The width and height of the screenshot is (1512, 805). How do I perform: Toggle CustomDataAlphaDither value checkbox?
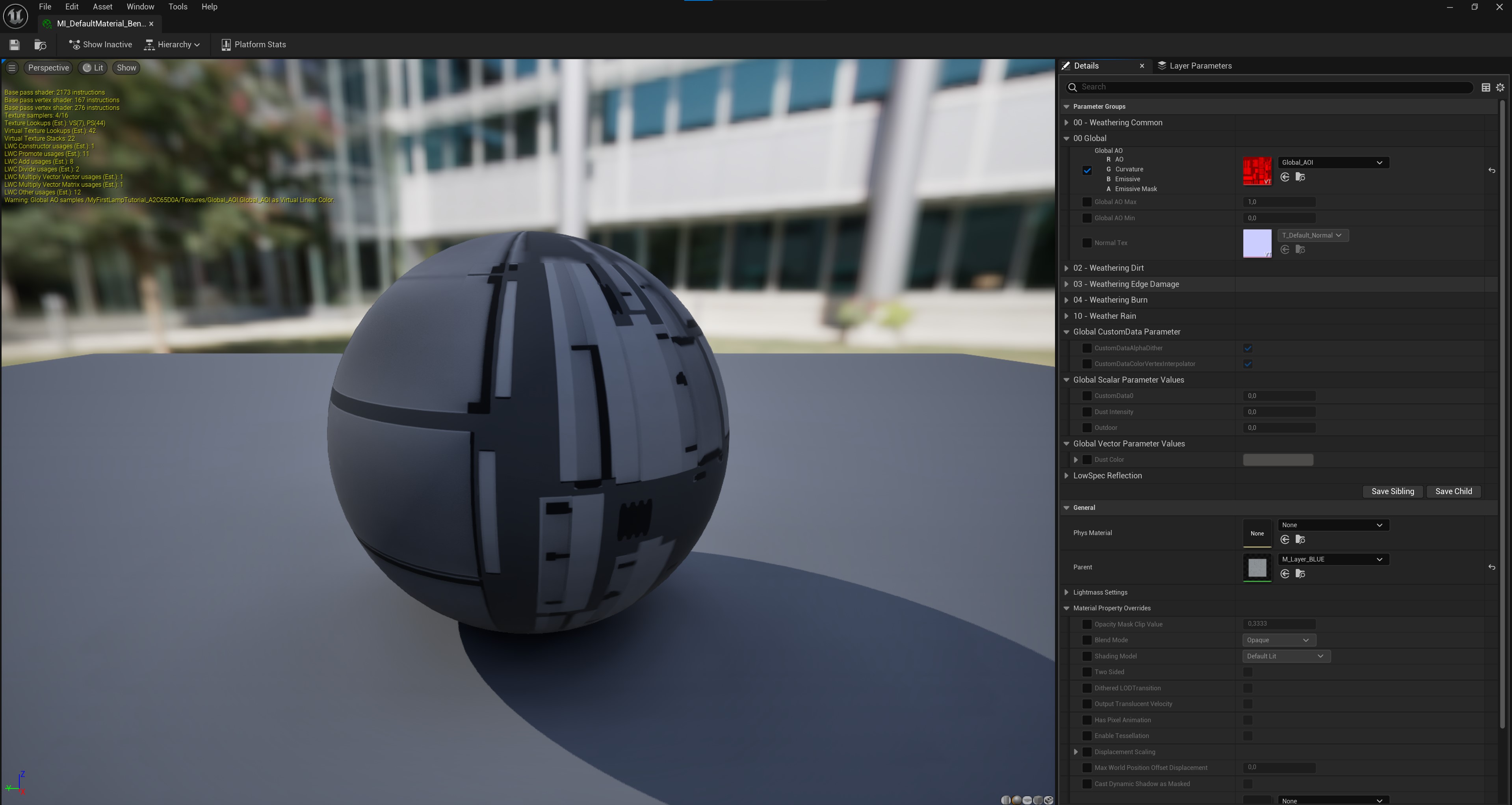1248,348
